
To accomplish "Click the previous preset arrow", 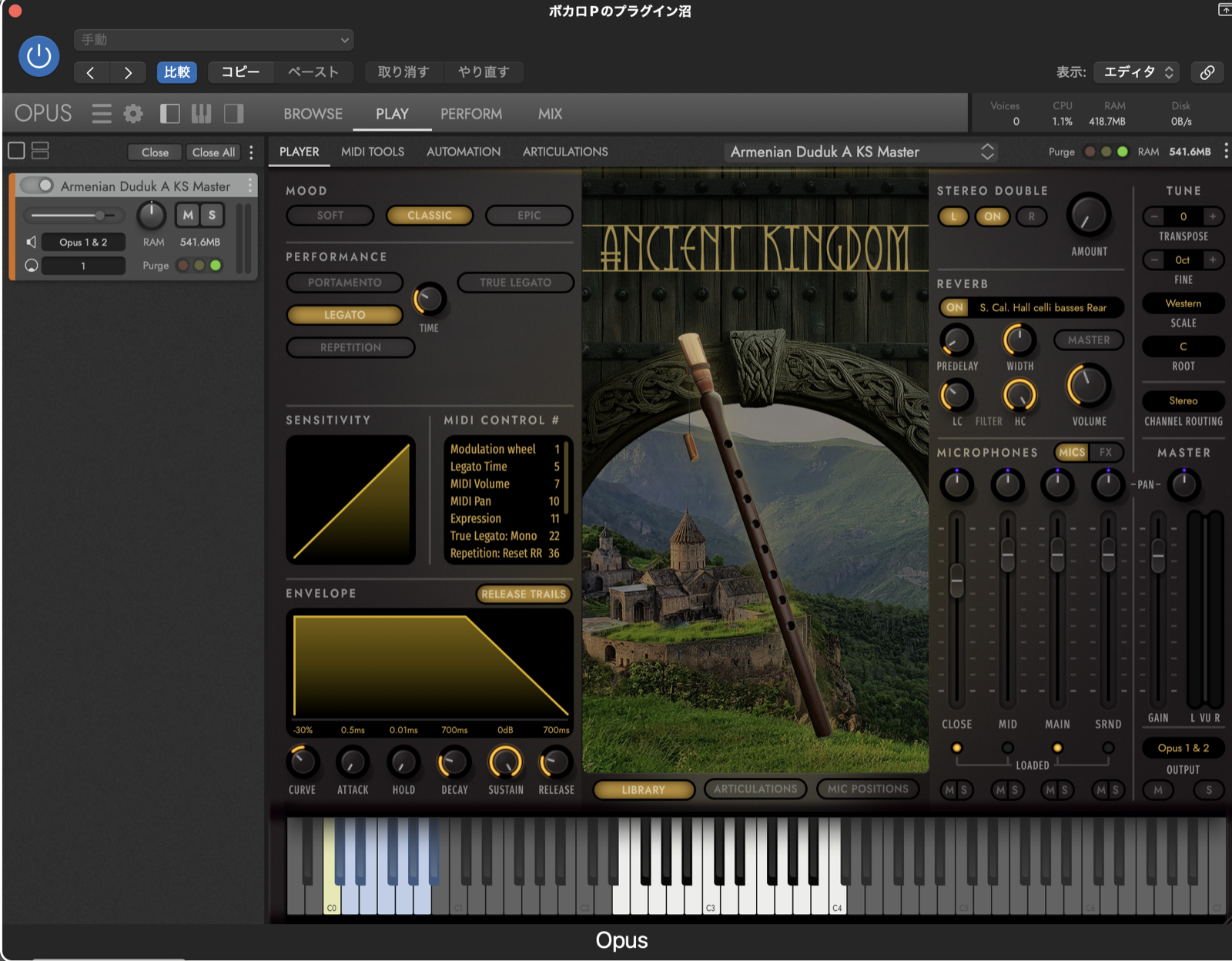I will click(x=91, y=72).
